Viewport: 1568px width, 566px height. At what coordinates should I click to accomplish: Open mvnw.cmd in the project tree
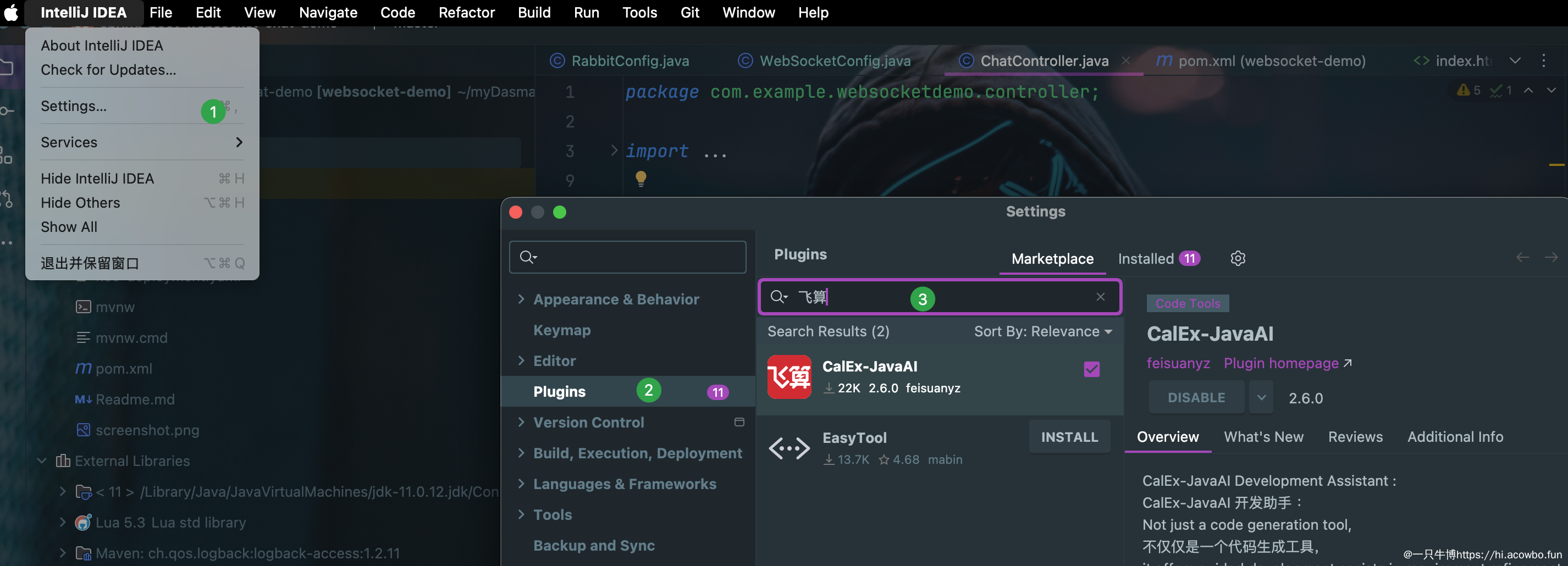[x=121, y=338]
